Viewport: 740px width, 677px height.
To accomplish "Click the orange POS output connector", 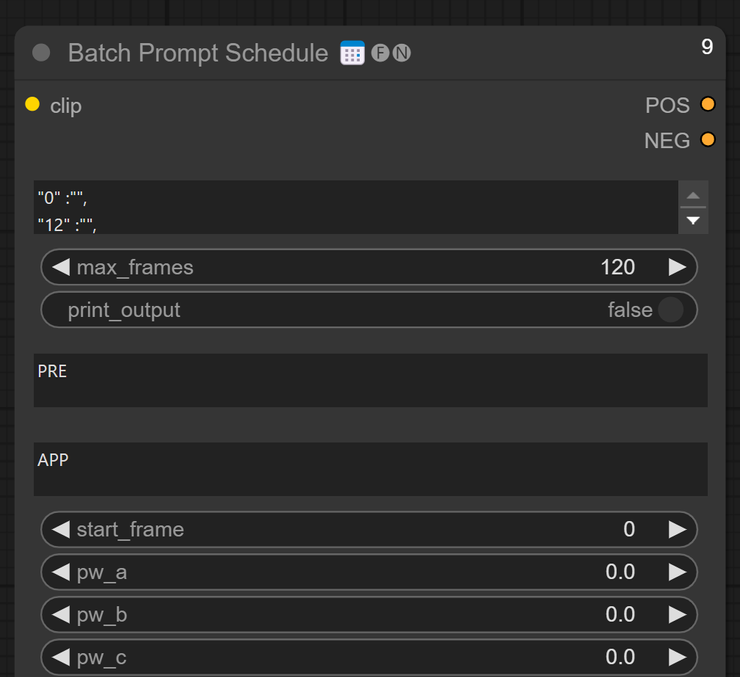I will click(x=707, y=104).
